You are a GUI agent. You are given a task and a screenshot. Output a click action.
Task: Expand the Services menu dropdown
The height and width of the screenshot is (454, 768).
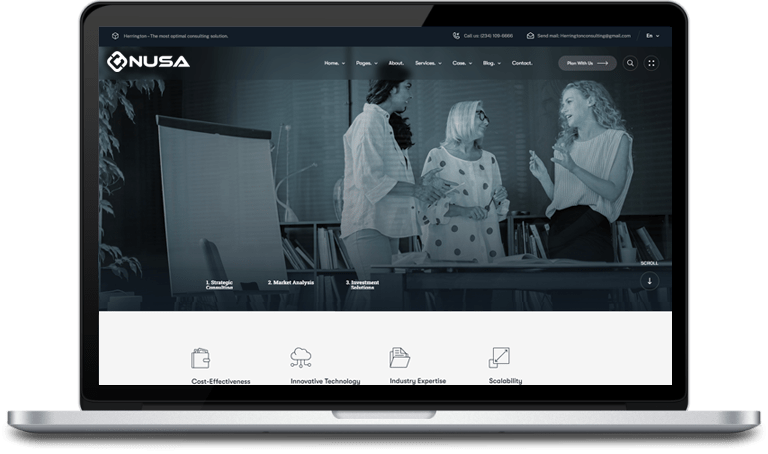click(x=429, y=63)
